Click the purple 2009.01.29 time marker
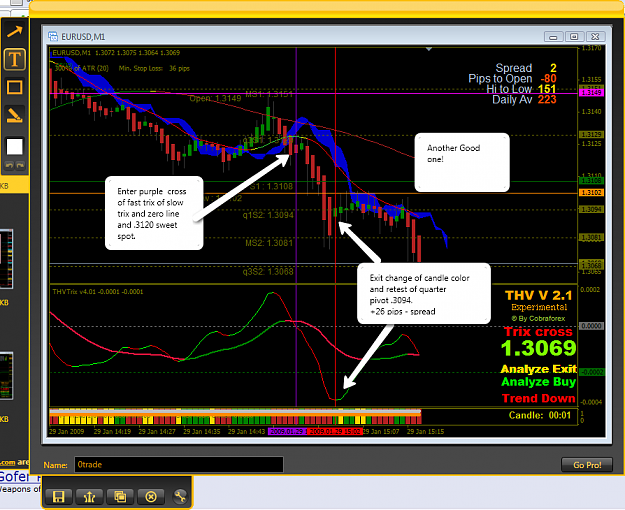625x510 pixels. (x=287, y=431)
